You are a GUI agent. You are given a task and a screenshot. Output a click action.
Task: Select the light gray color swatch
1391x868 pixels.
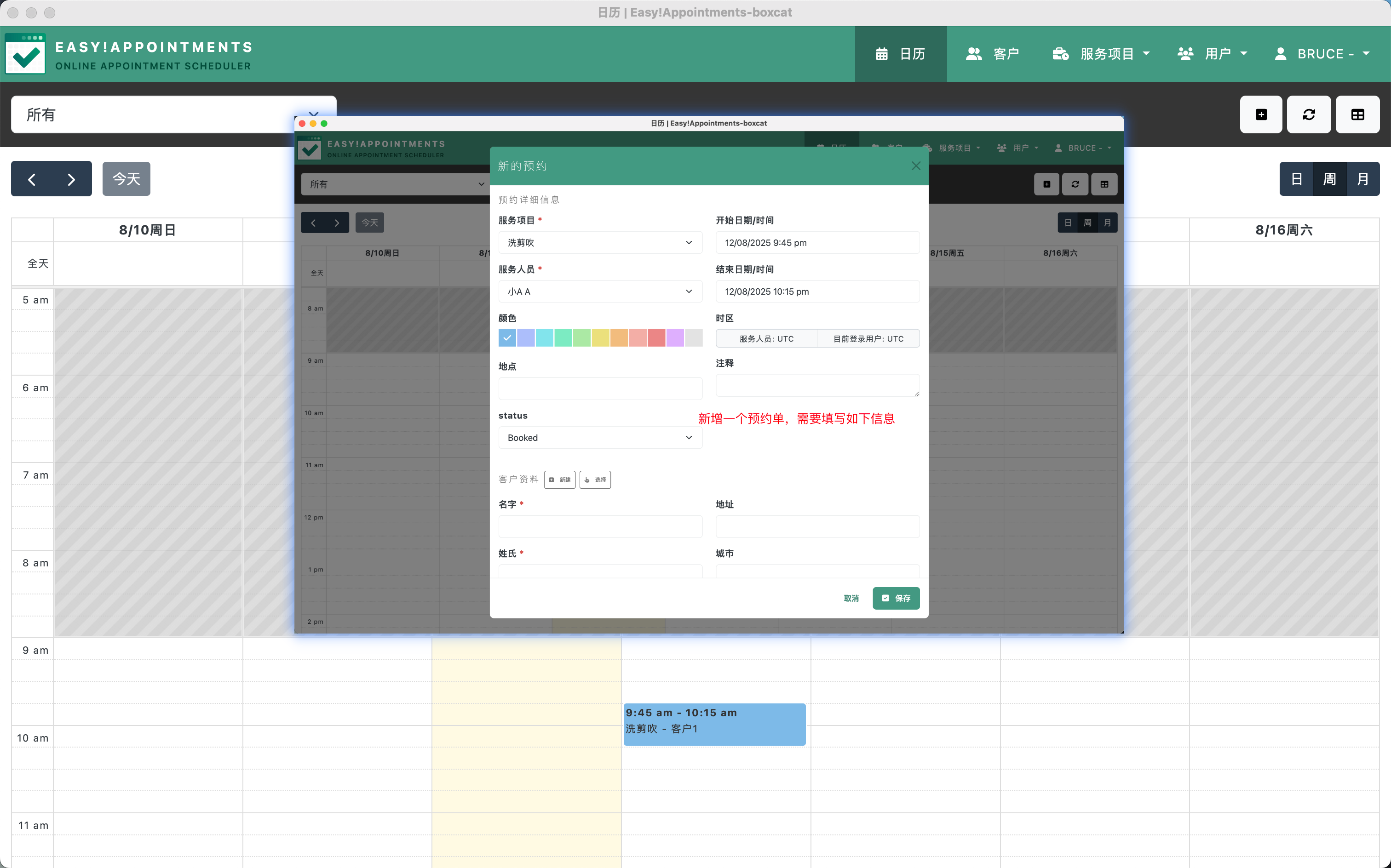694,338
